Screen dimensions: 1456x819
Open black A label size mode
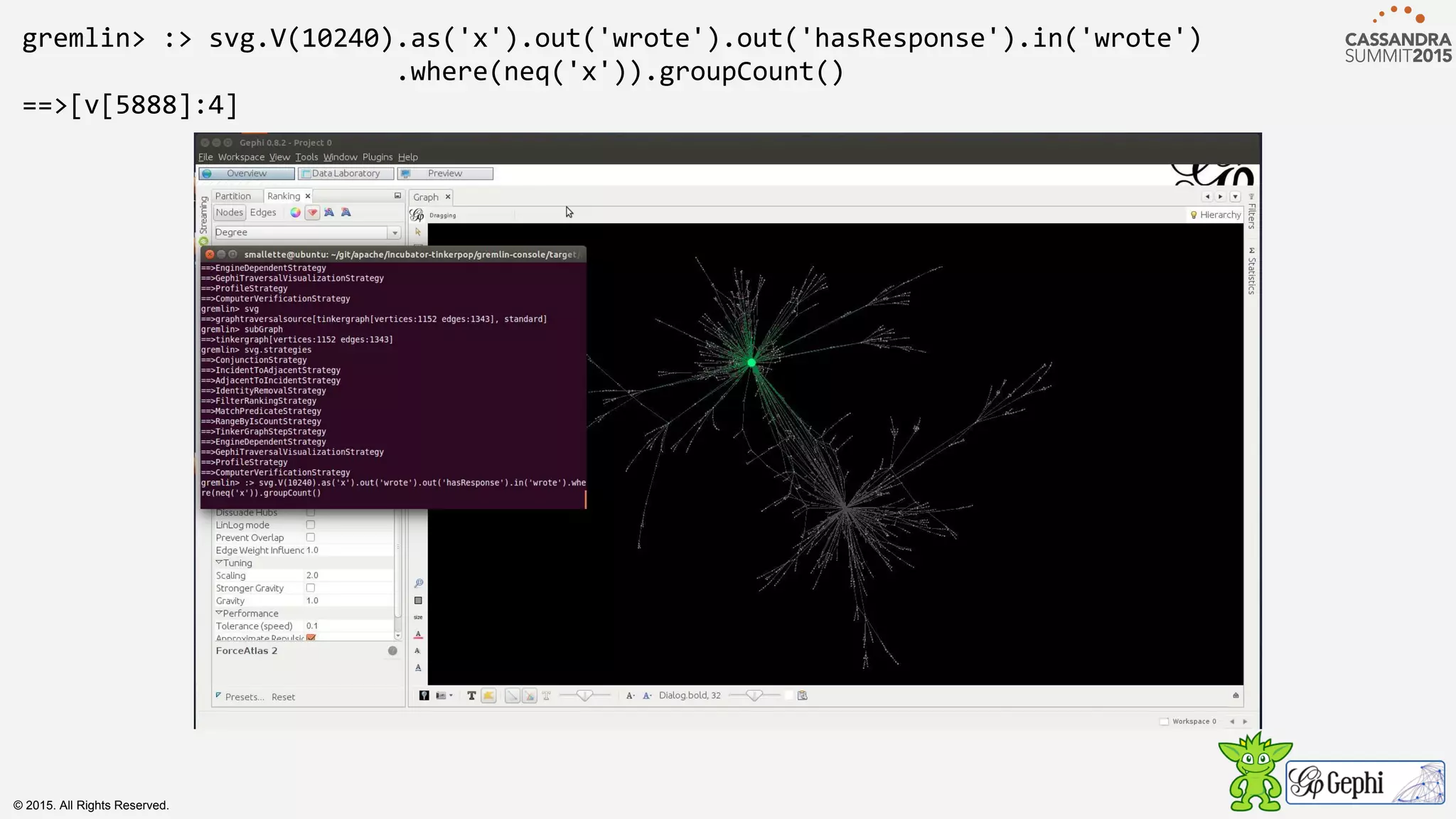630,696
